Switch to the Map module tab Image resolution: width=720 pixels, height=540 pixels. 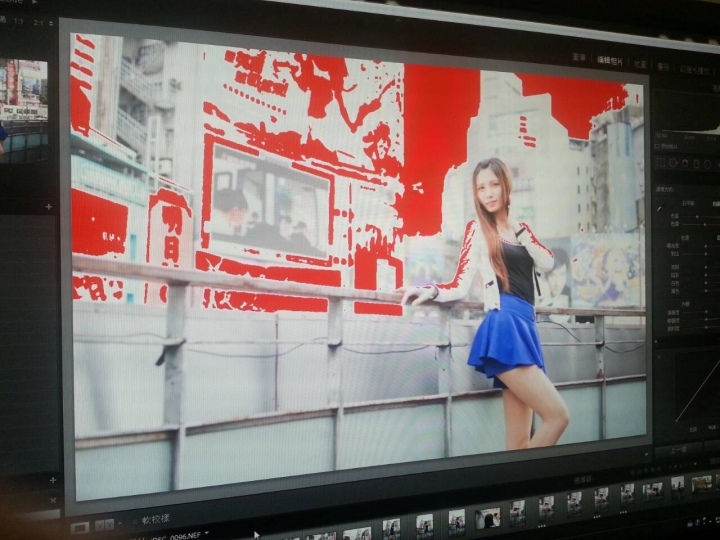[641, 65]
